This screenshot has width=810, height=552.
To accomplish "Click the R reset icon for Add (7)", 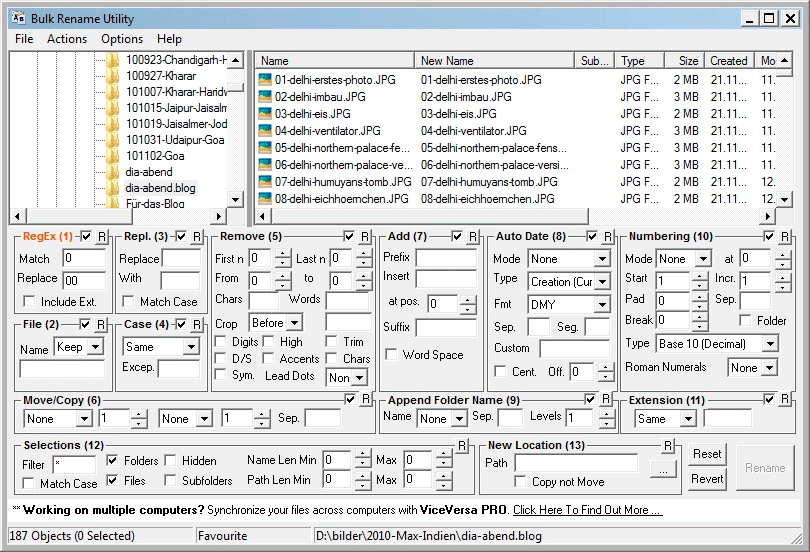I will [x=473, y=236].
